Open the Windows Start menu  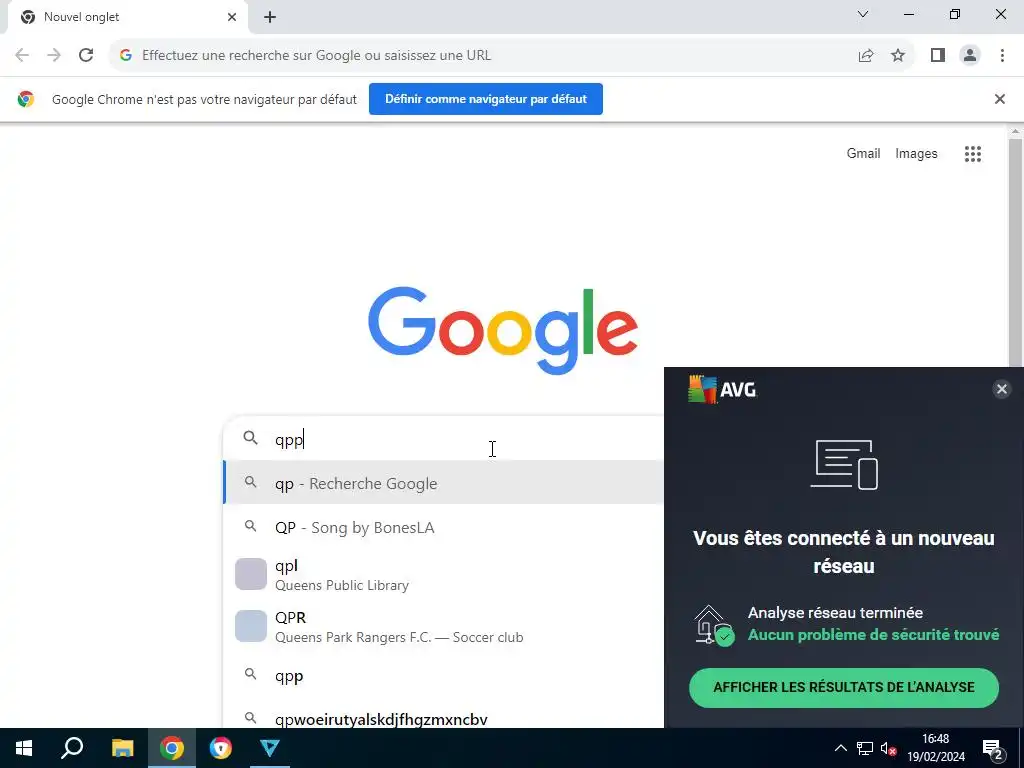(24, 748)
